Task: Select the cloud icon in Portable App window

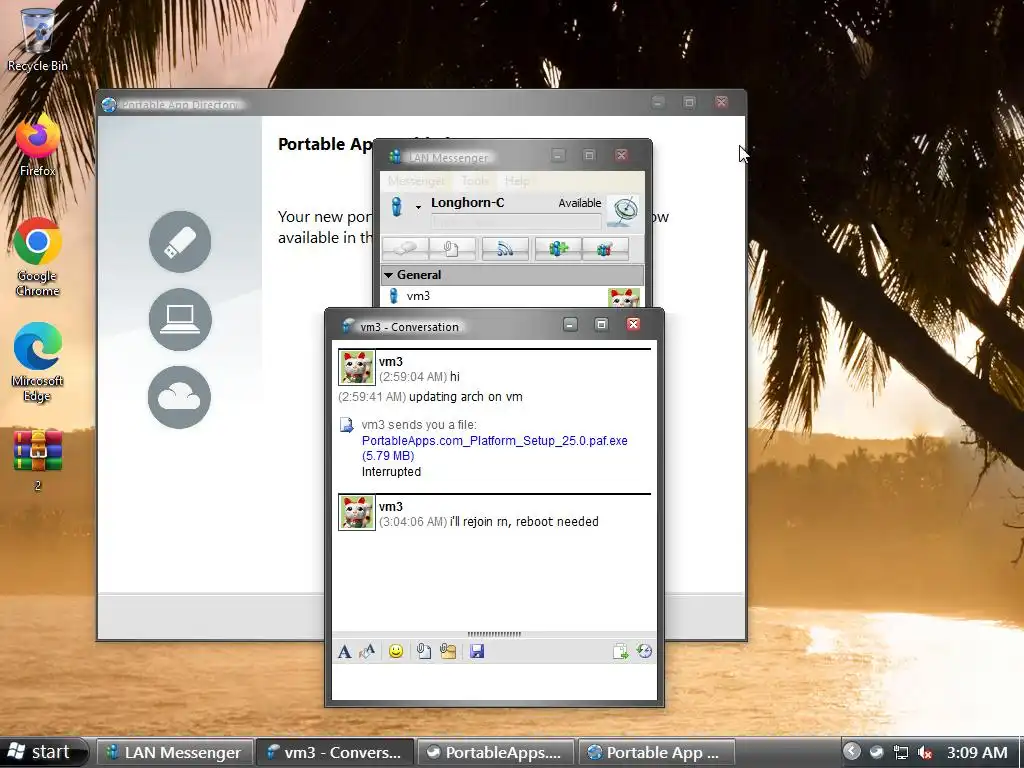Action: 180,397
